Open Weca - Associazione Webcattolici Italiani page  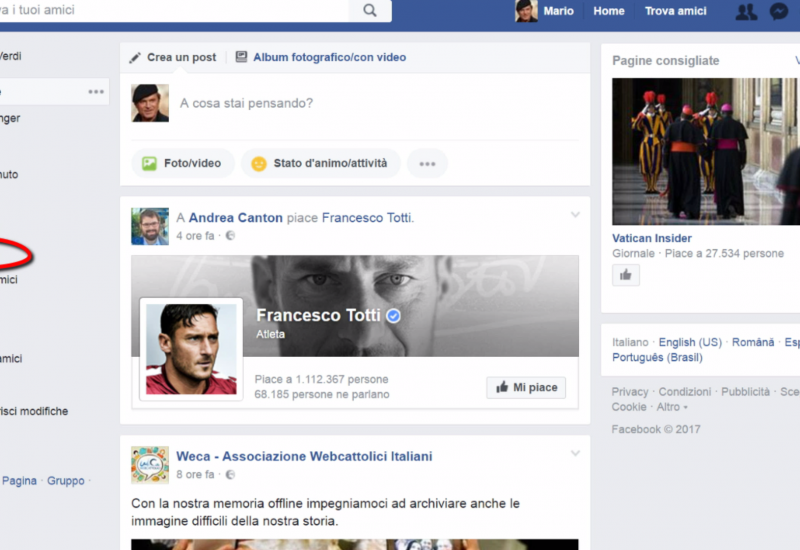[x=304, y=456]
